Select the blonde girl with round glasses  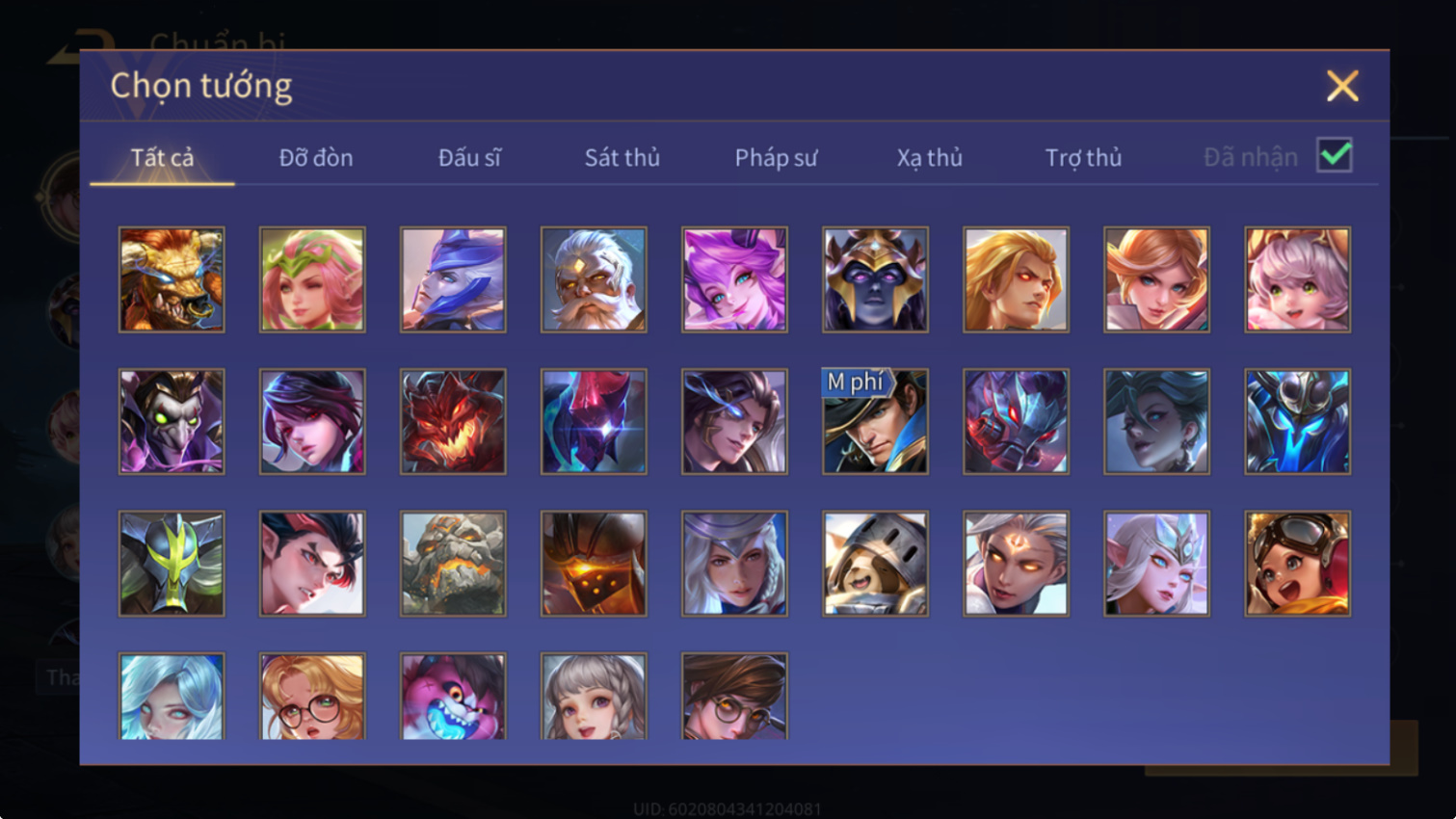[x=312, y=696]
